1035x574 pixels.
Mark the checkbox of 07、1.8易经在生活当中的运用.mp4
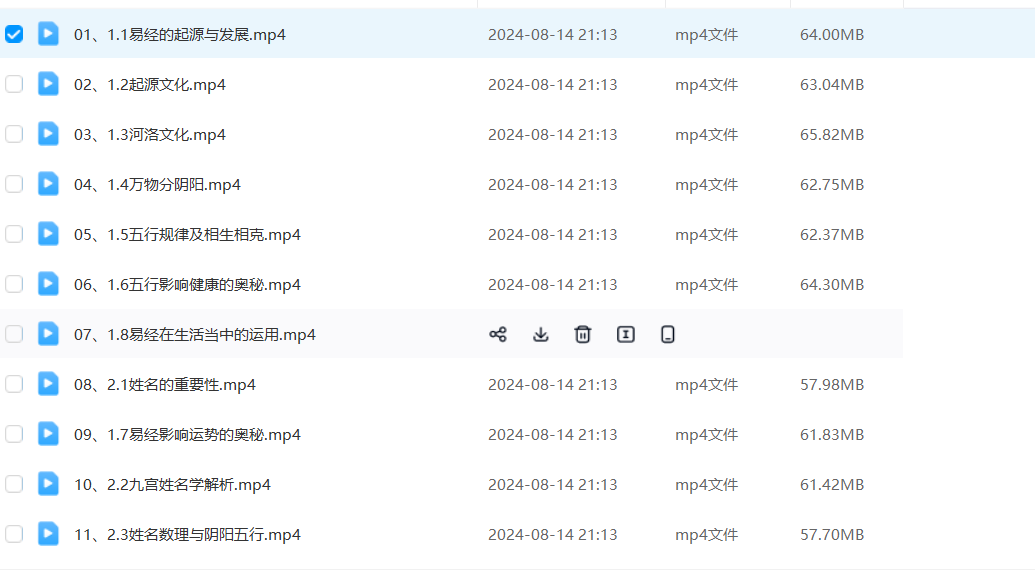[x=14, y=334]
